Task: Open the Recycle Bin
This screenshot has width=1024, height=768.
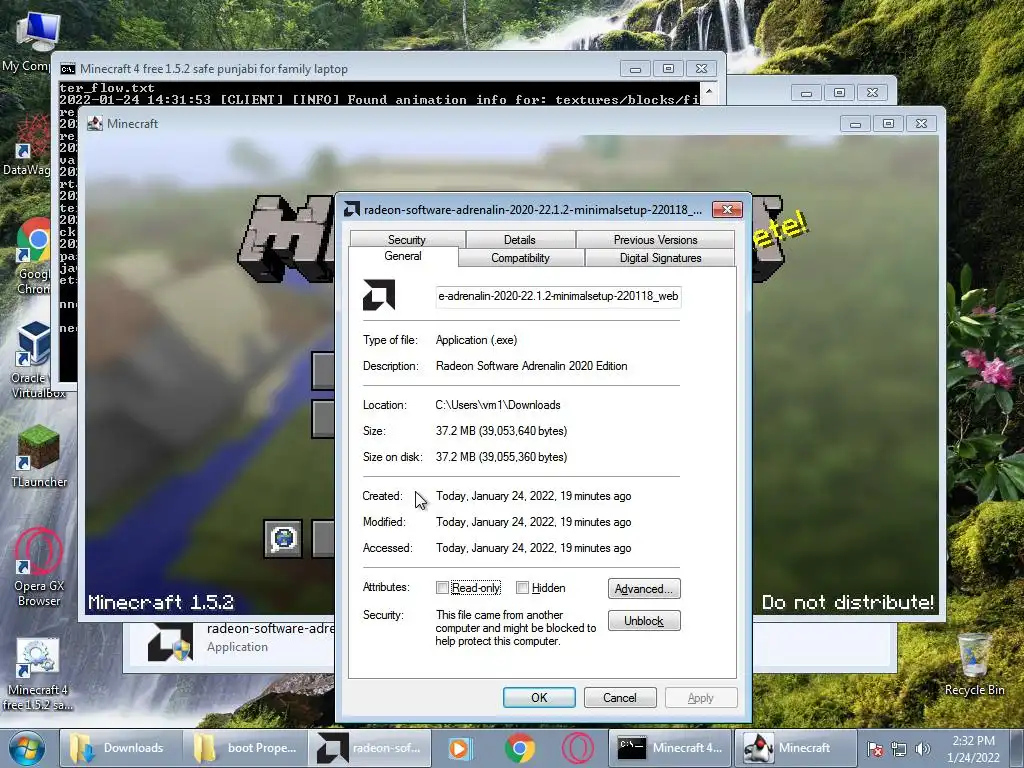Action: coord(974,665)
